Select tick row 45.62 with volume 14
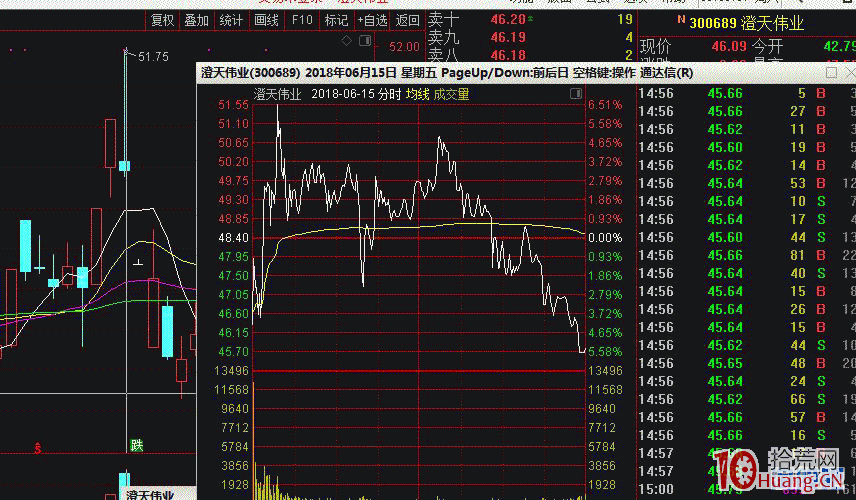 [746, 165]
